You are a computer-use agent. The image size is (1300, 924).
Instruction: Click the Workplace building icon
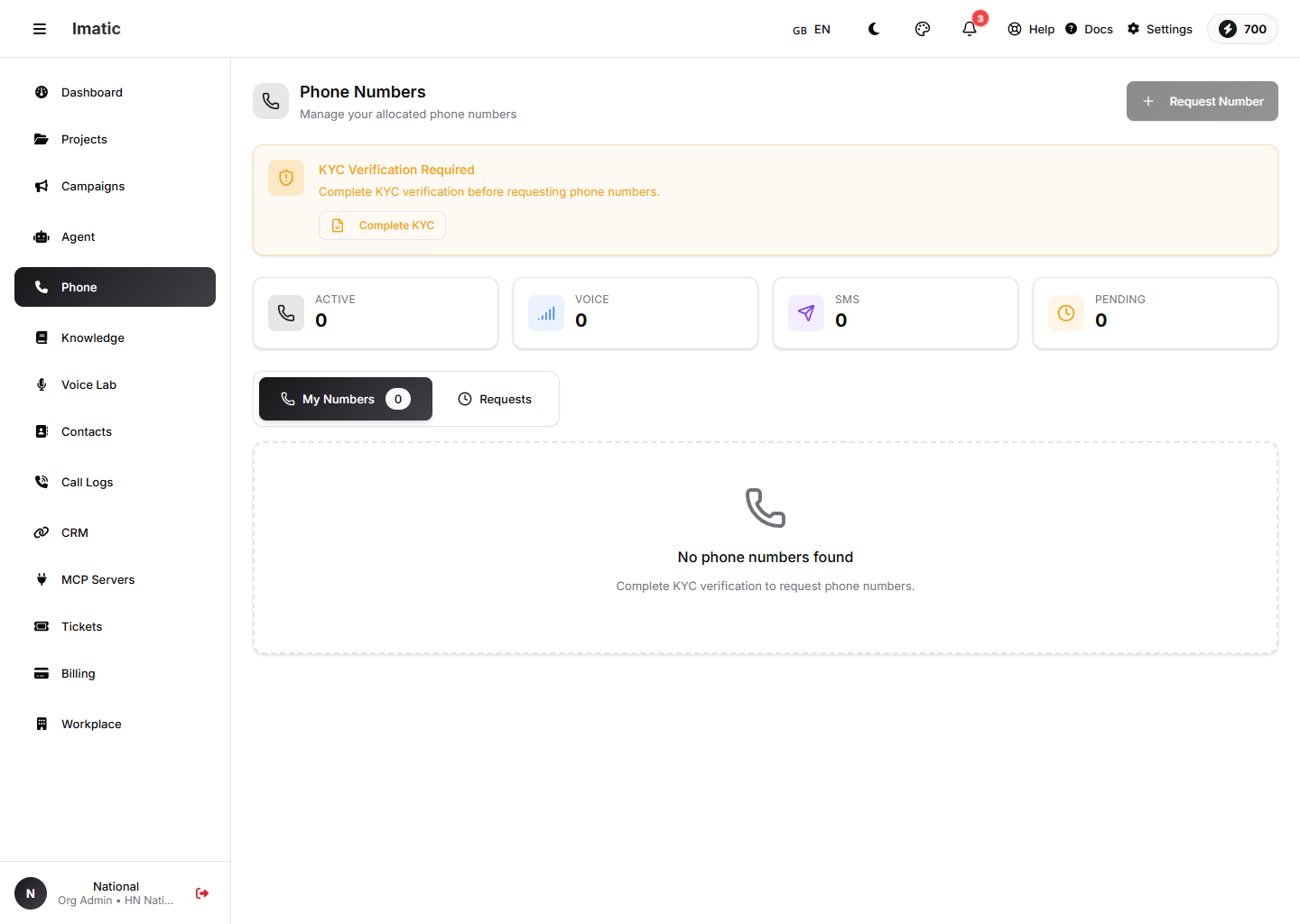(42, 724)
